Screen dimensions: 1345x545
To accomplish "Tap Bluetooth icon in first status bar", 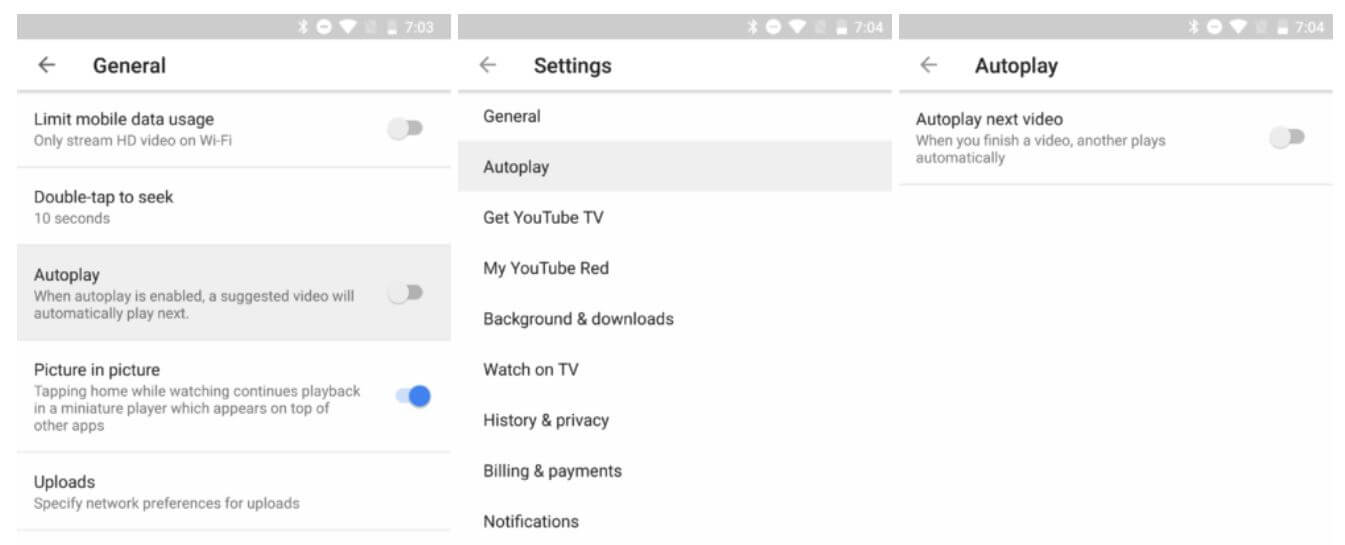I will pyautogui.click(x=303, y=27).
